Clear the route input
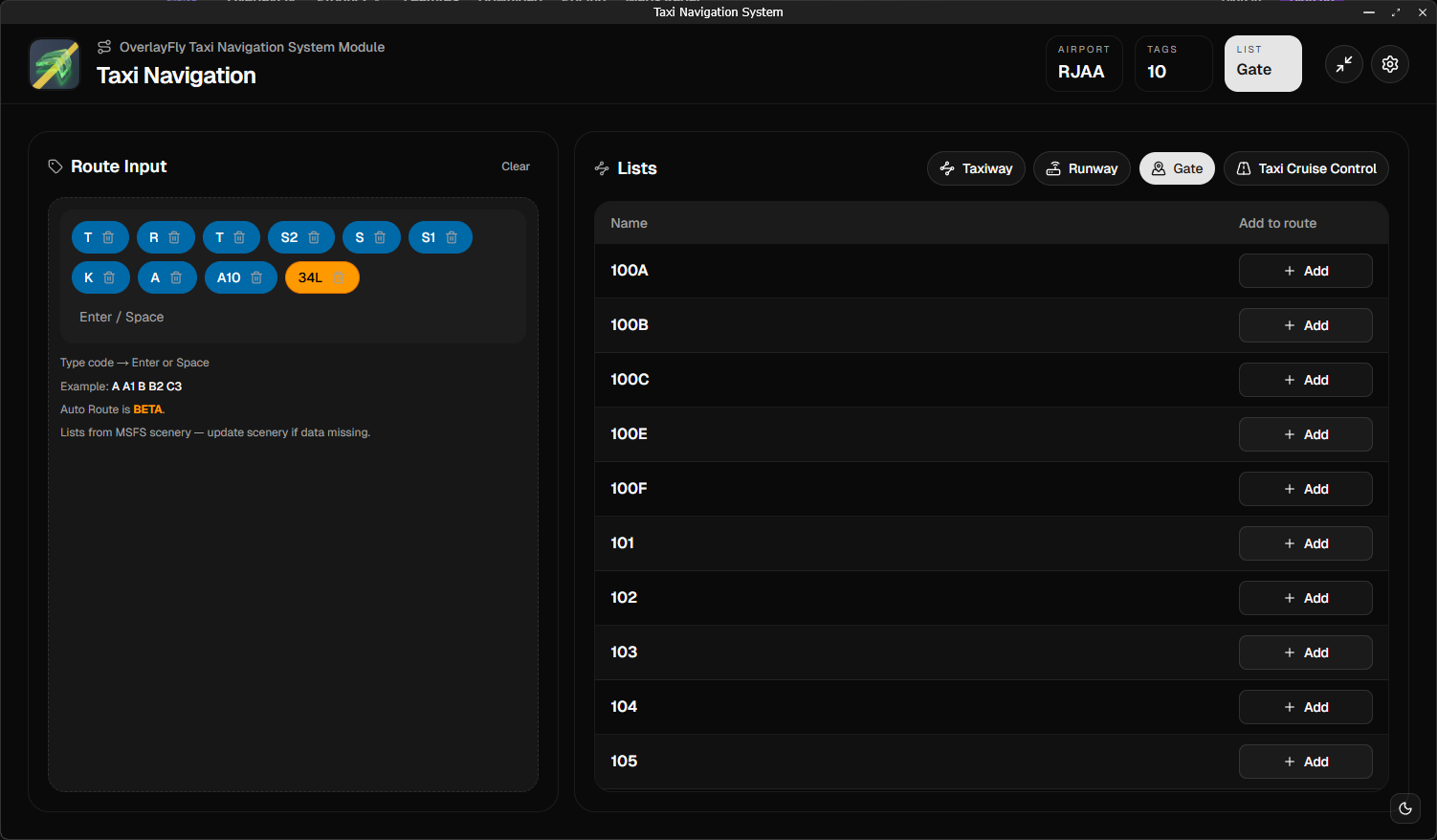Viewport: 1437px width, 840px height. 516,166
